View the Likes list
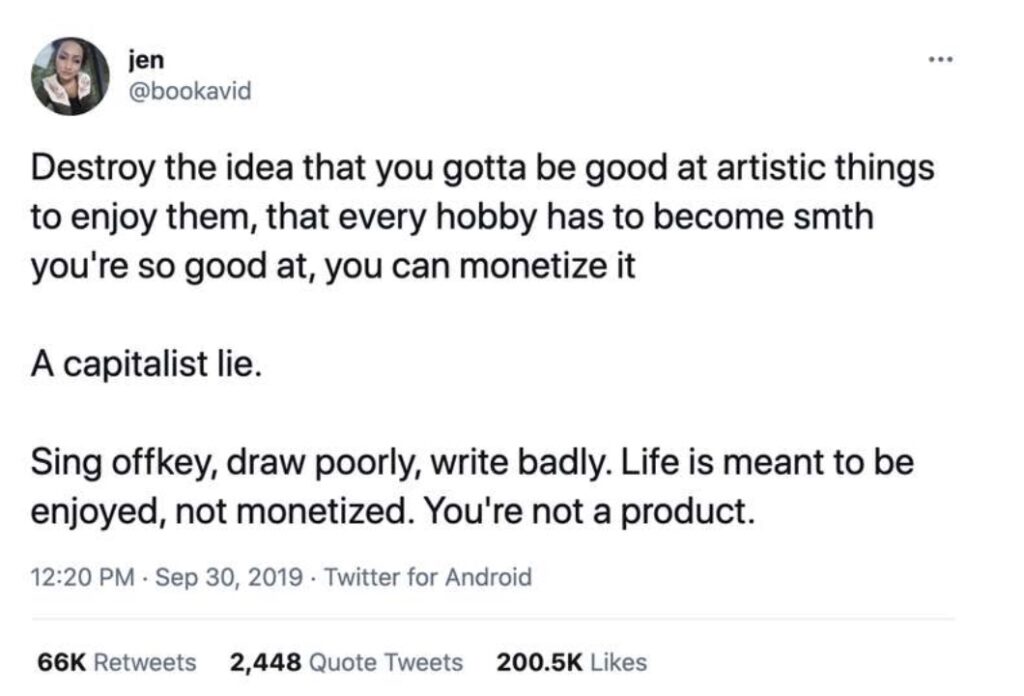Screen dimensions: 1024x696 point(618,662)
